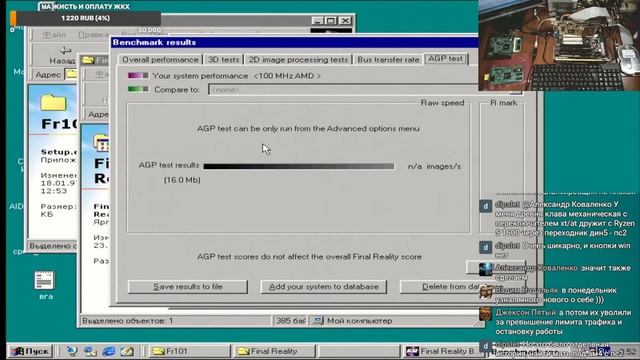This screenshot has width=640, height=360.
Task: Open the Пуск start menu
Action: click(31, 351)
